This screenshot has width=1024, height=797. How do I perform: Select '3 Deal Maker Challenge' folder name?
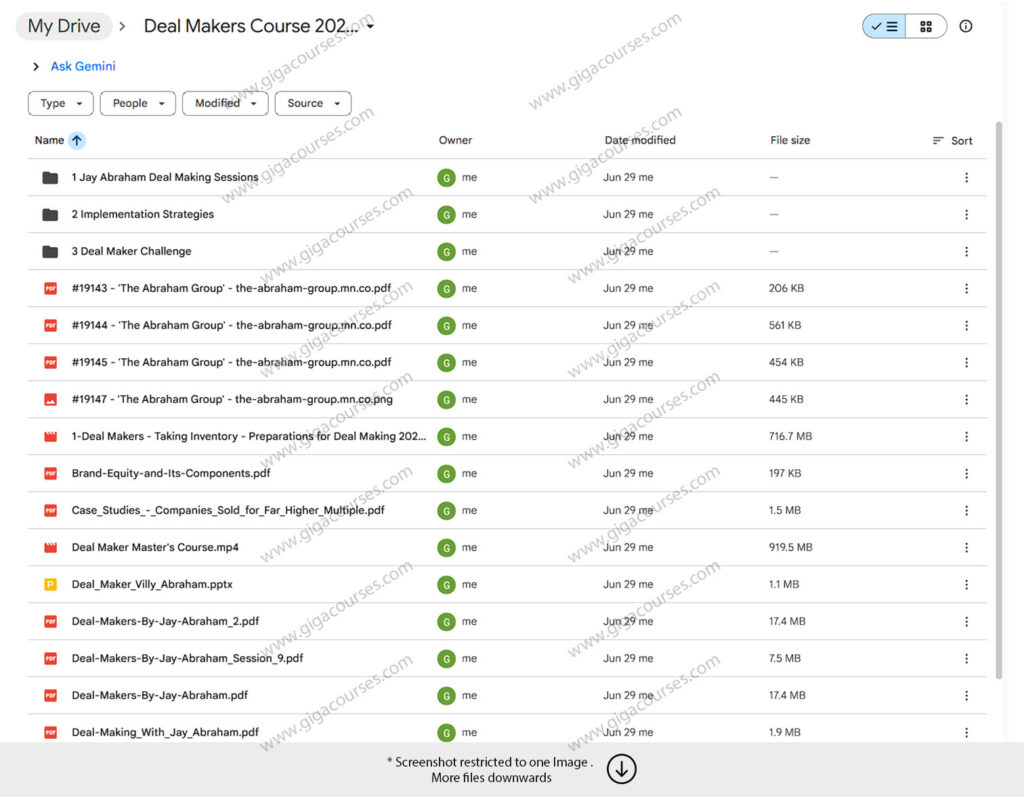pos(131,252)
